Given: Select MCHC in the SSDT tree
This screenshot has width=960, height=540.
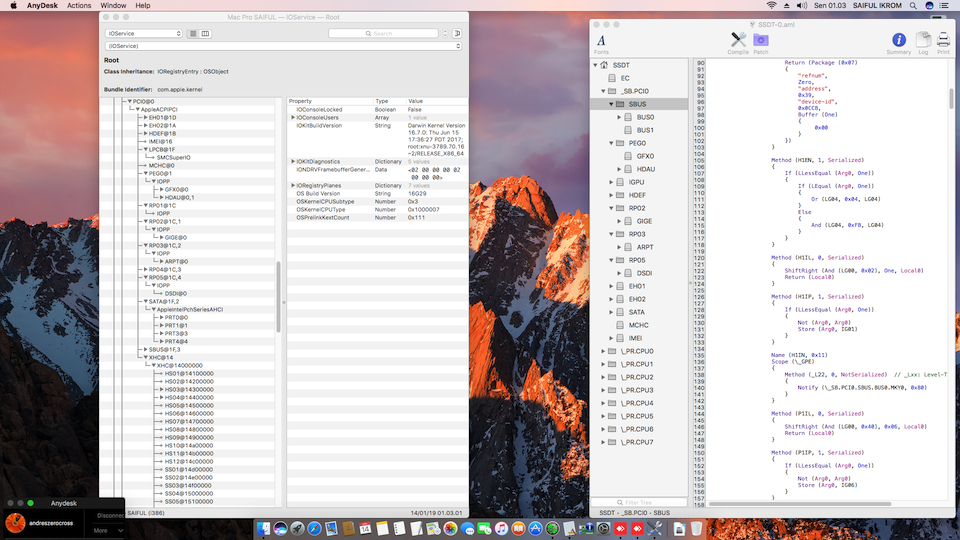Looking at the screenshot, I should 639,325.
